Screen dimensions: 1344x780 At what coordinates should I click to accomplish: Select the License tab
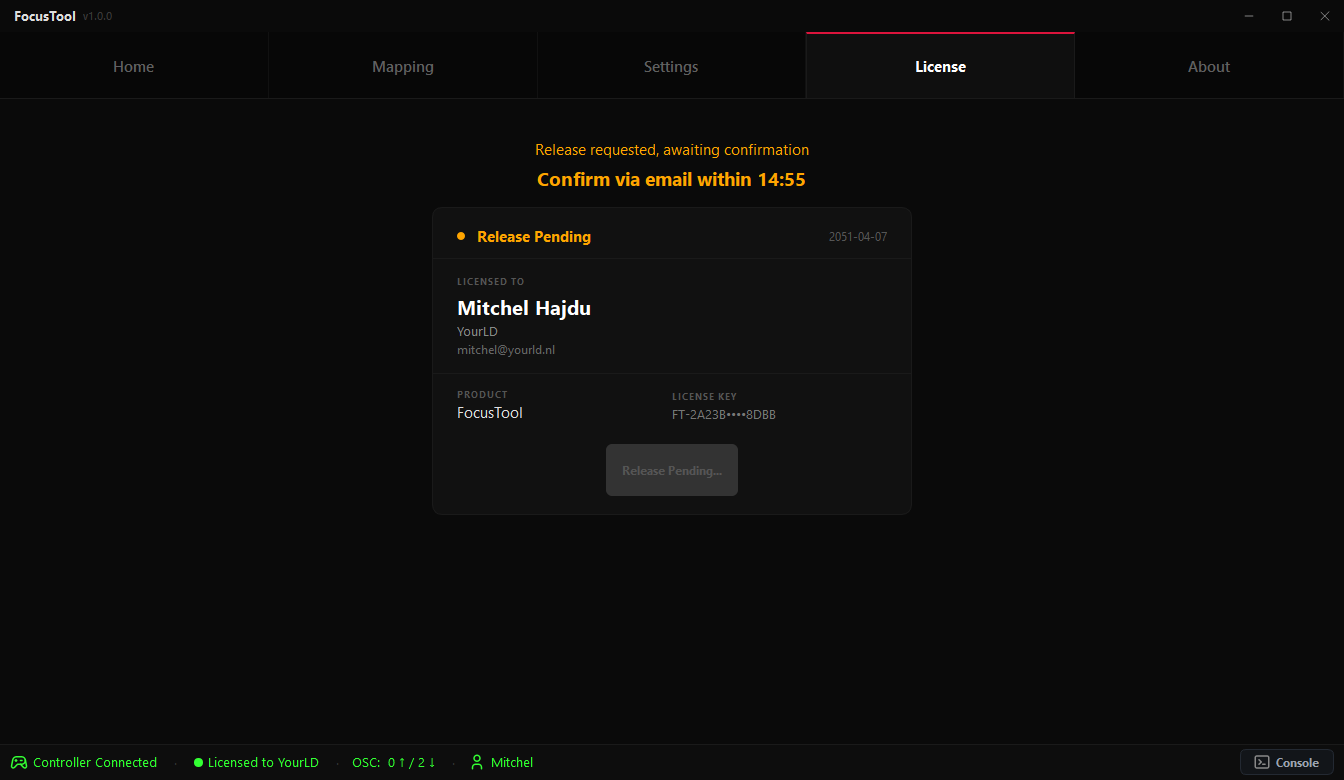940,66
